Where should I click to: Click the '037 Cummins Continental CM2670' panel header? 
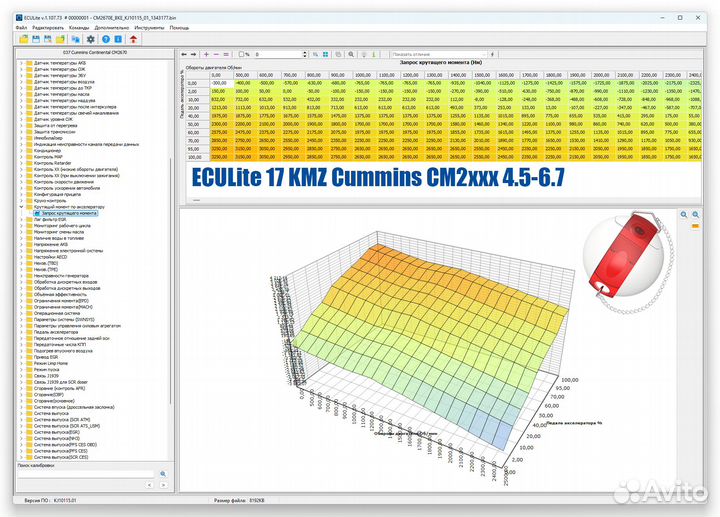(95, 53)
